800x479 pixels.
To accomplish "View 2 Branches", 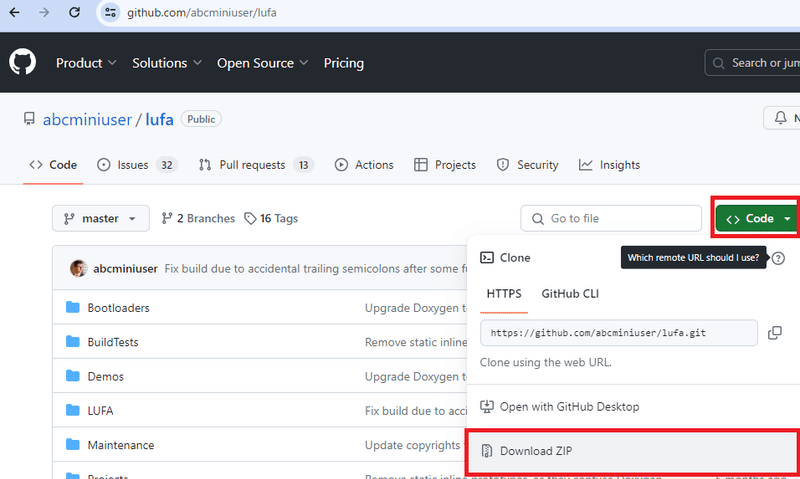I will point(198,218).
